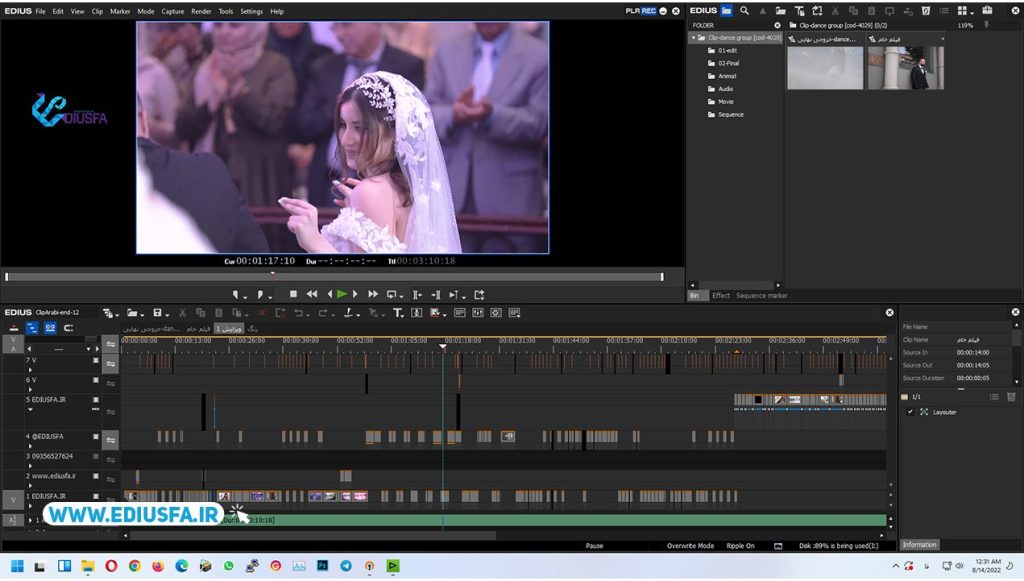Select the Audio folder in bin
Image resolution: width=1024 pixels, height=581 pixels.
pos(726,89)
